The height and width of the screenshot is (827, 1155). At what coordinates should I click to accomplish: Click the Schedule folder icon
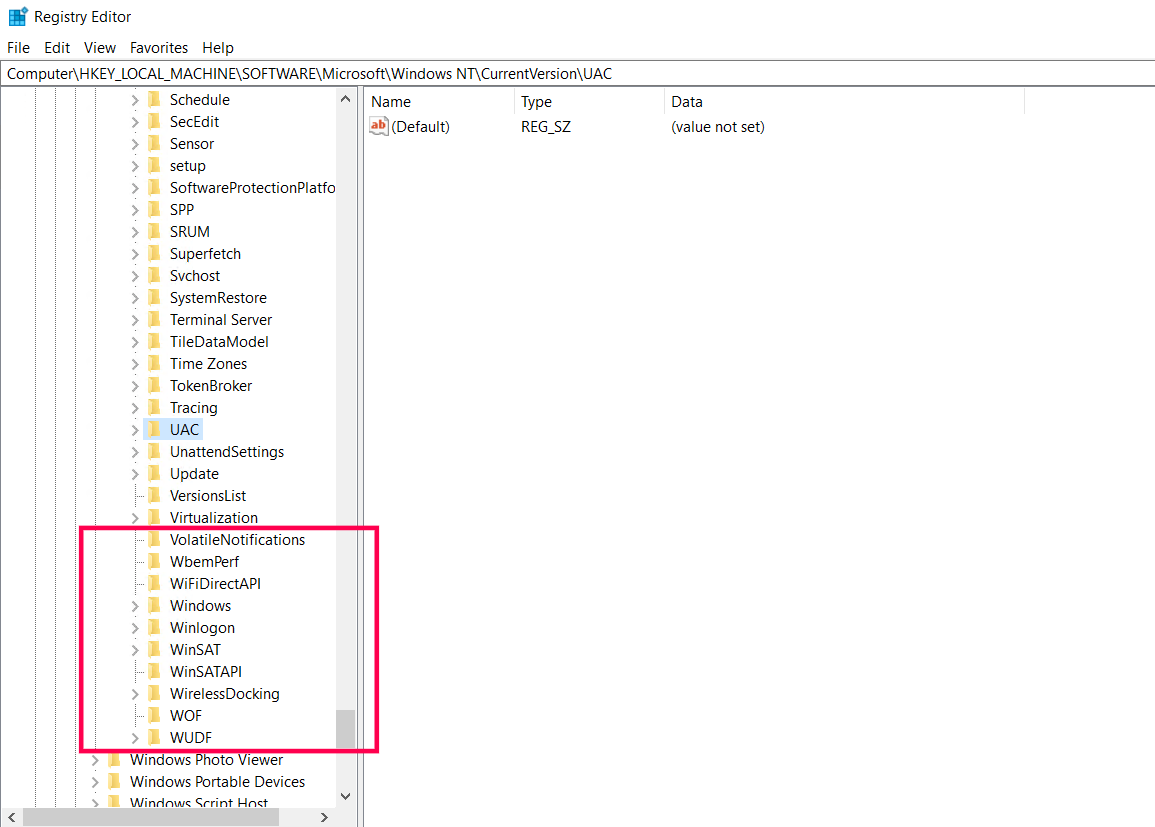pyautogui.click(x=154, y=99)
